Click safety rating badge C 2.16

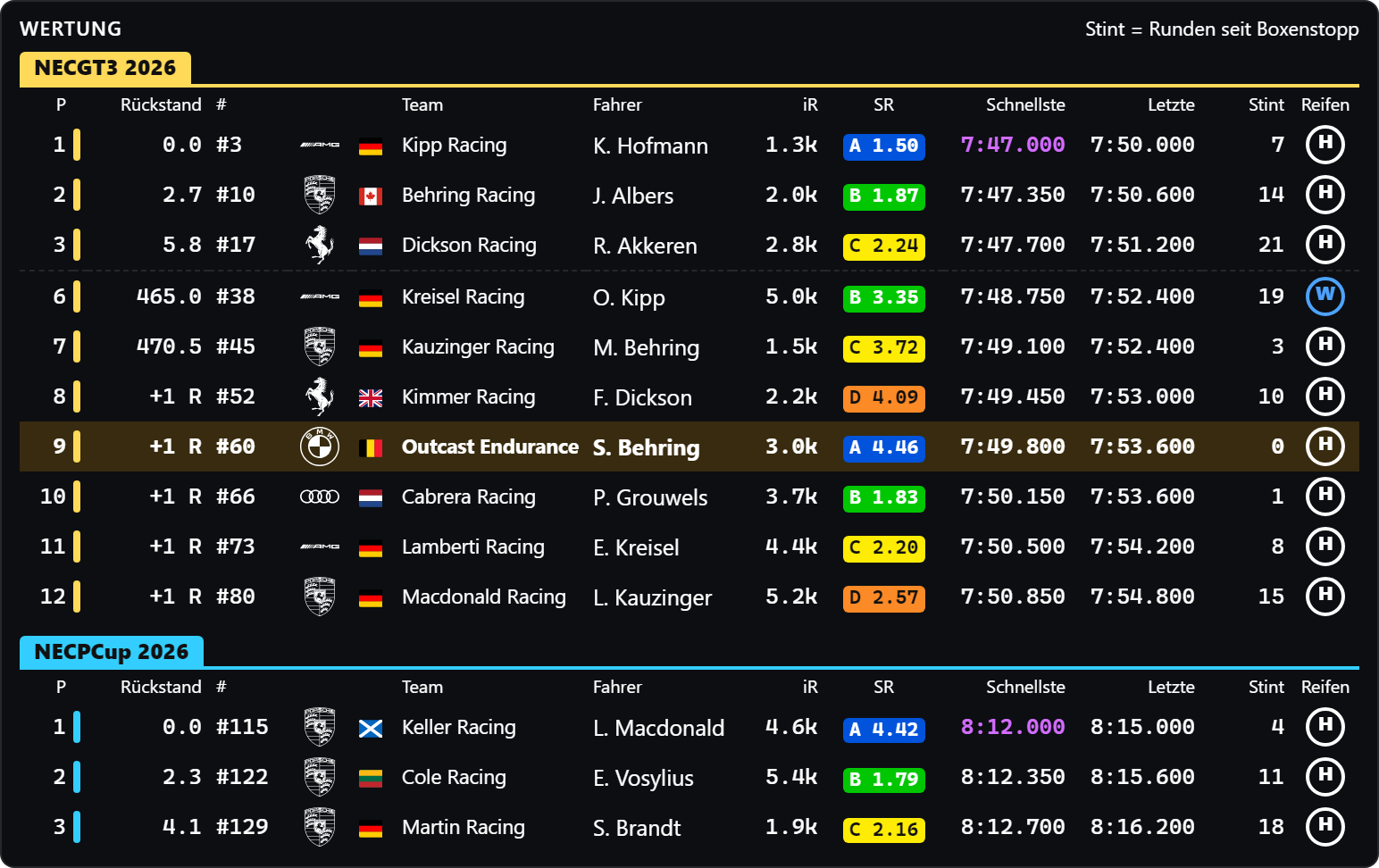click(884, 830)
